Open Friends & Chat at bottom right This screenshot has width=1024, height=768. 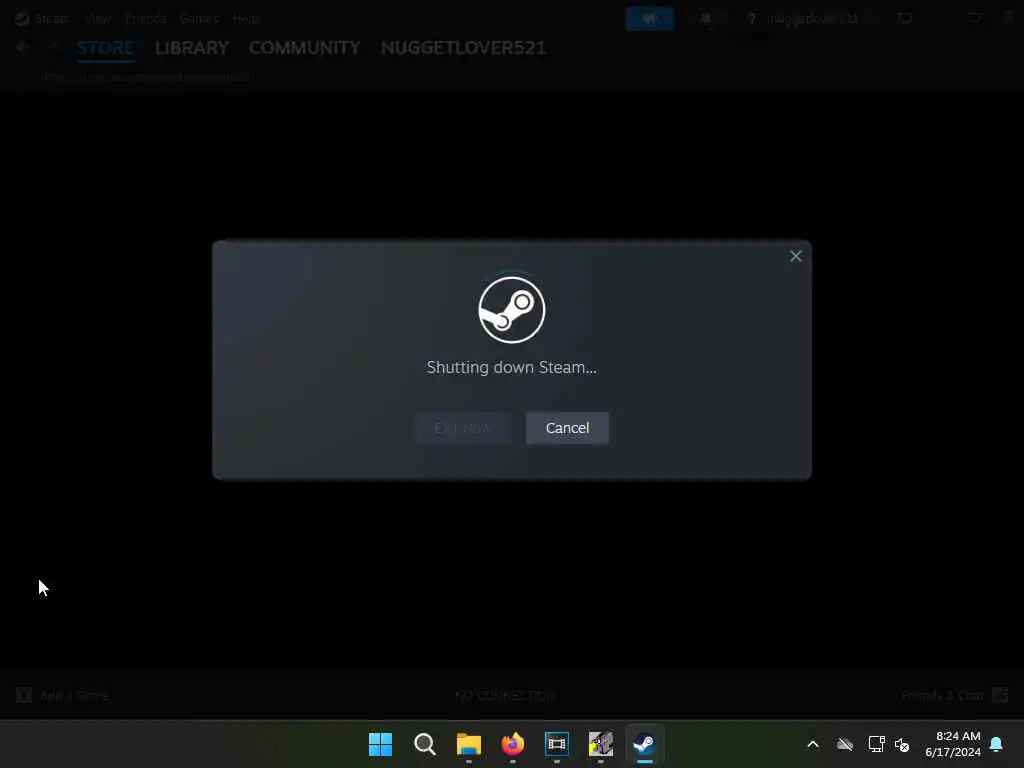tap(954, 696)
